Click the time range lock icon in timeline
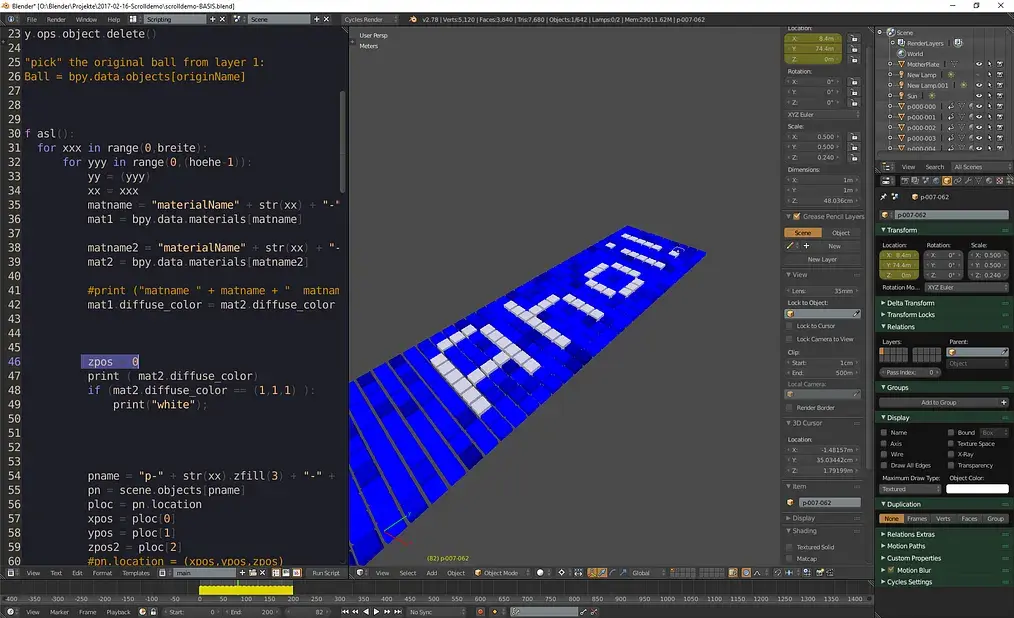This screenshot has height=618, width=1014. (153, 612)
